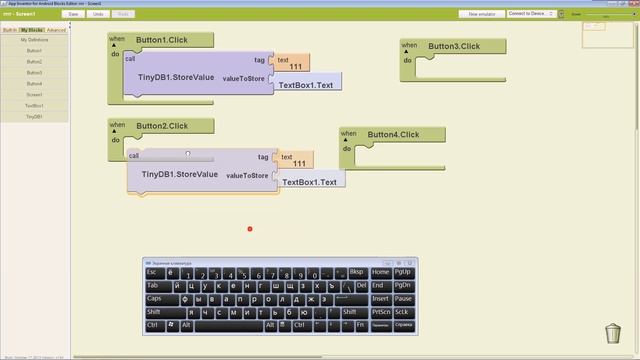
Task: Click the Undo button
Action: click(98, 14)
